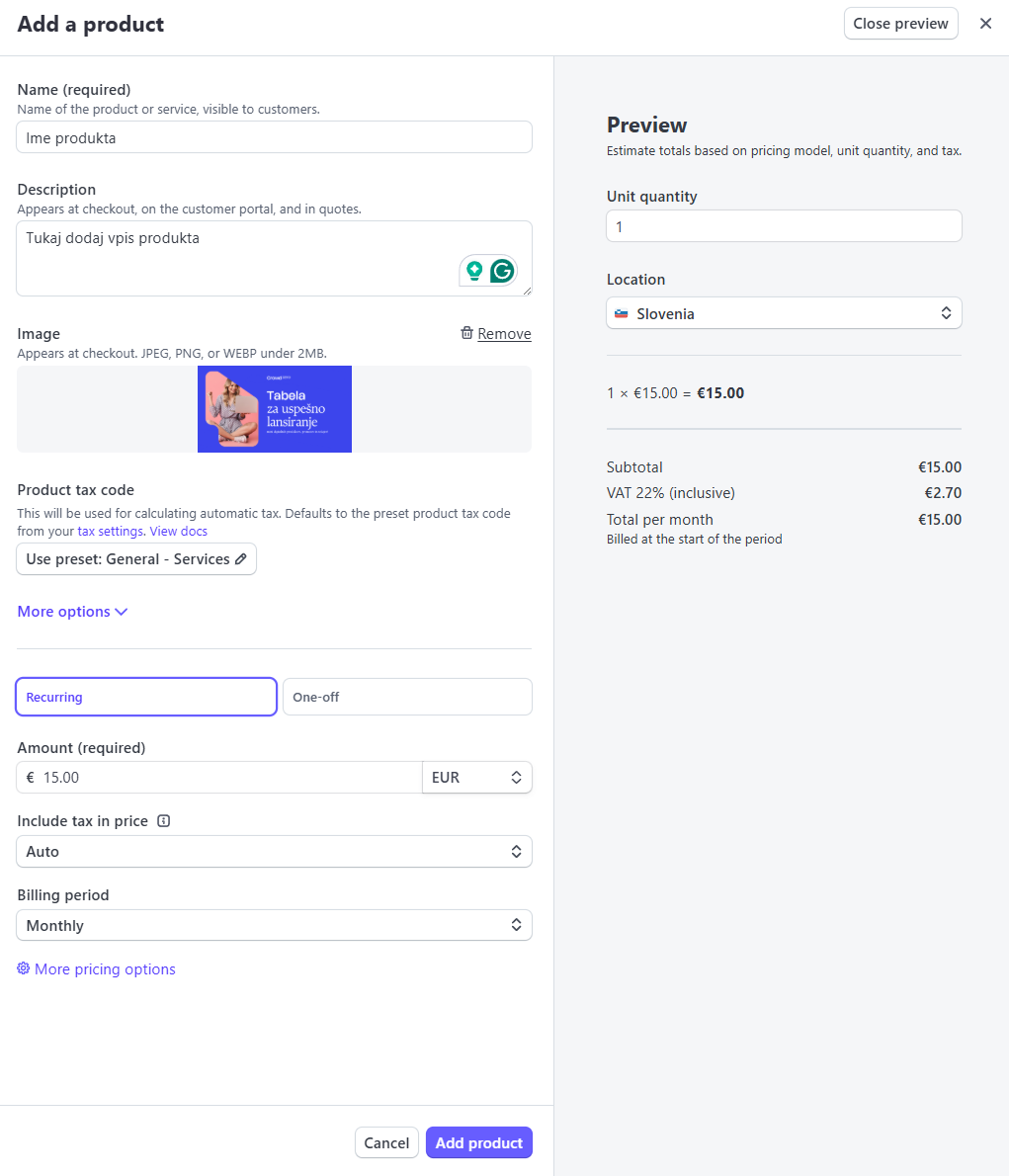The height and width of the screenshot is (1176, 1009).
Task: Click the pencil icon on tax preset
Action: coord(240,559)
